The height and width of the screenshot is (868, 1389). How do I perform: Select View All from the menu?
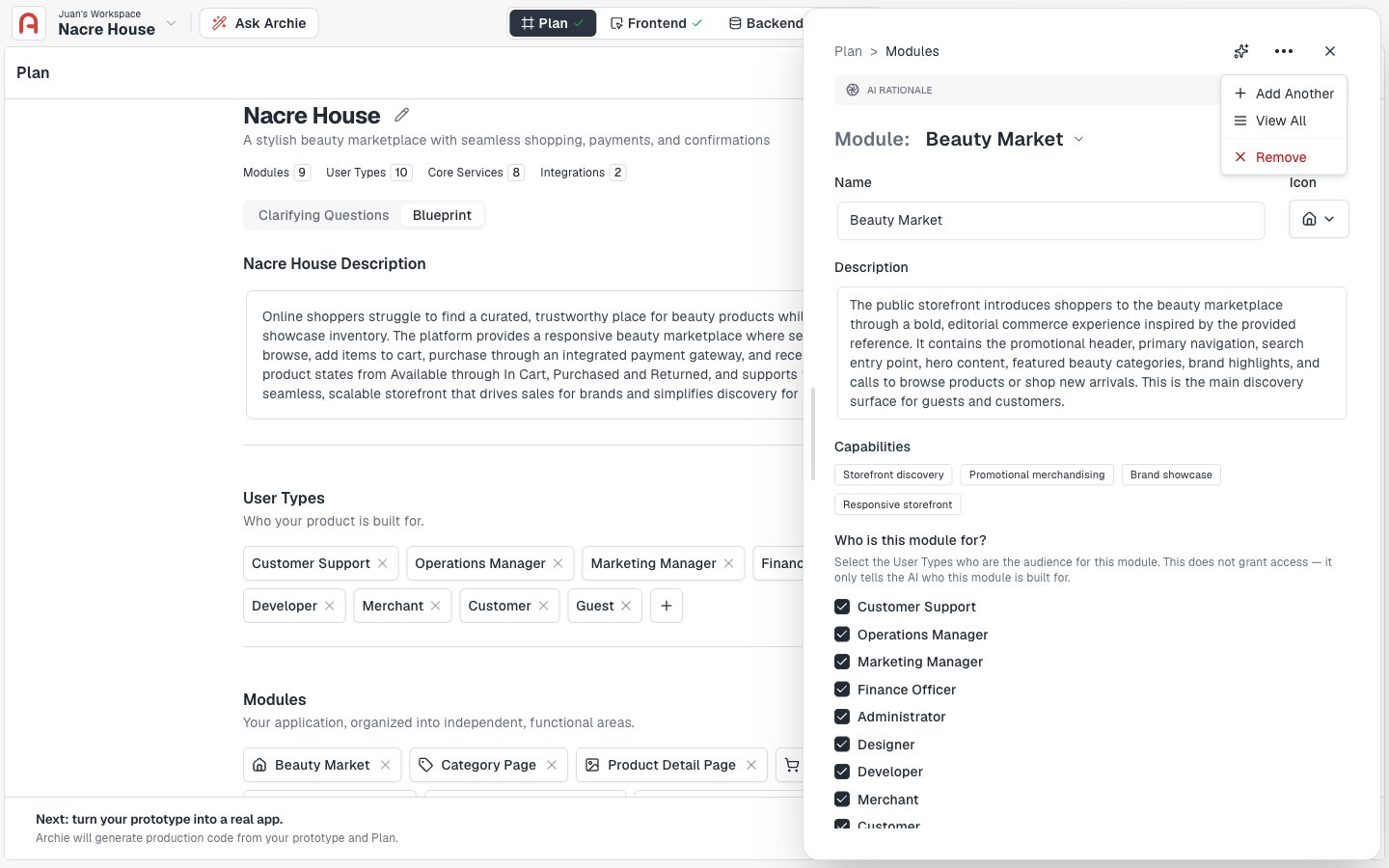[1284, 121]
